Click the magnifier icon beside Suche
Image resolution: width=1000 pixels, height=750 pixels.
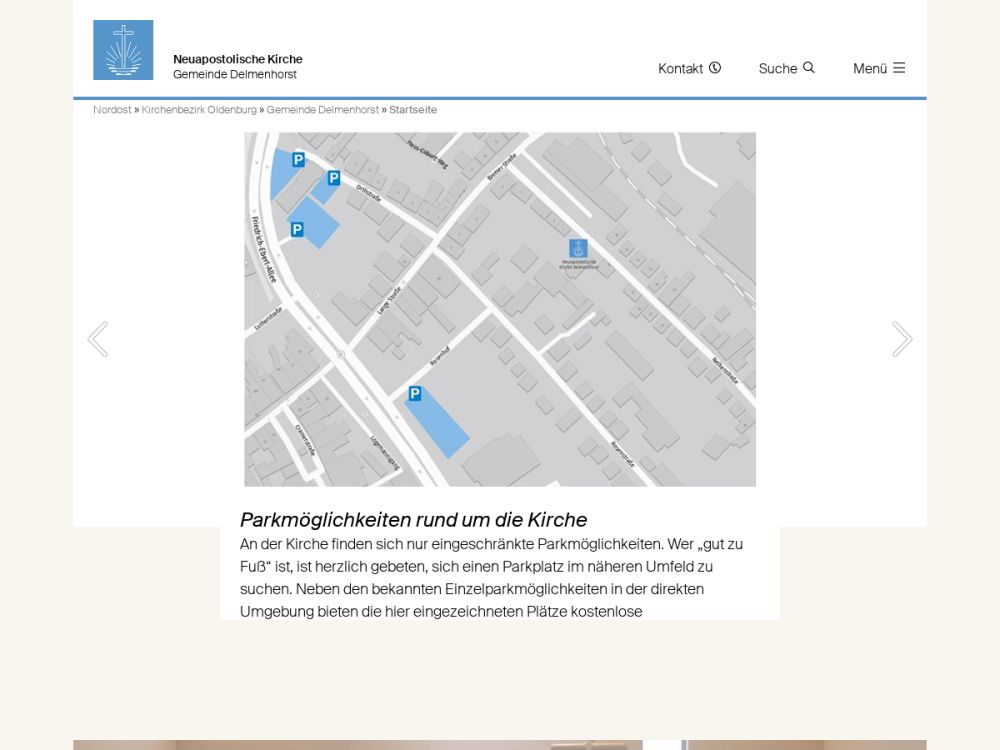coord(809,68)
